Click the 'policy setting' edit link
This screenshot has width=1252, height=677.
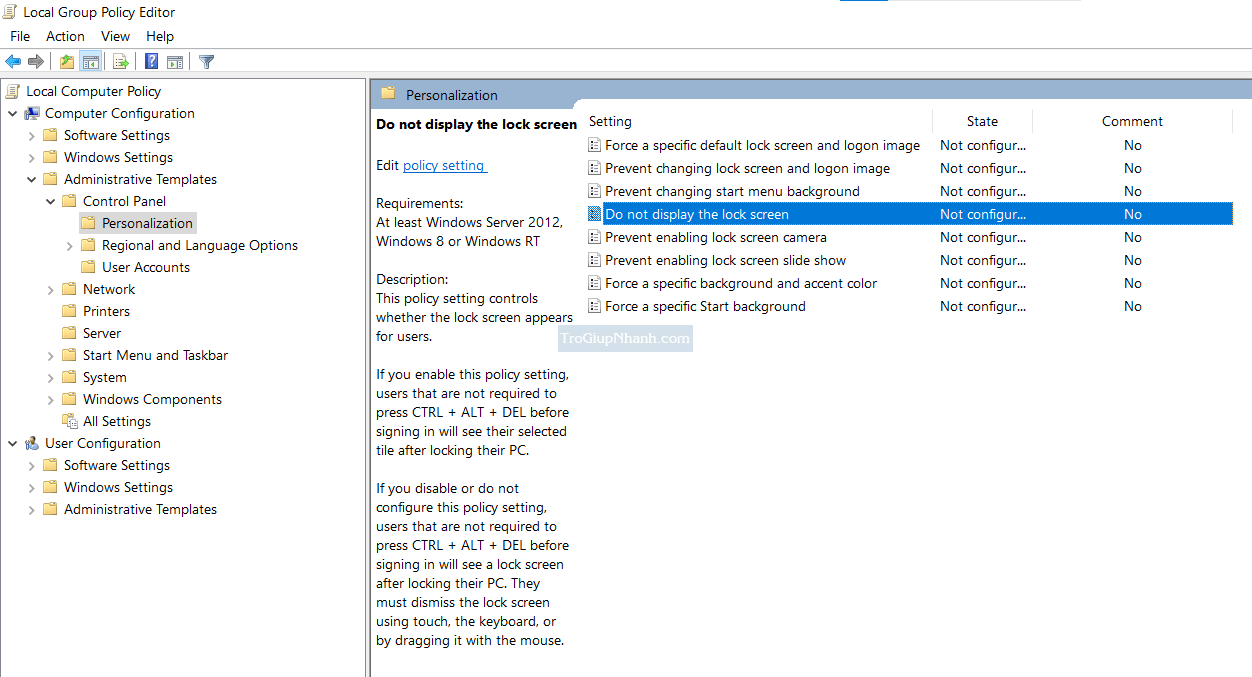pyautogui.click(x=444, y=166)
